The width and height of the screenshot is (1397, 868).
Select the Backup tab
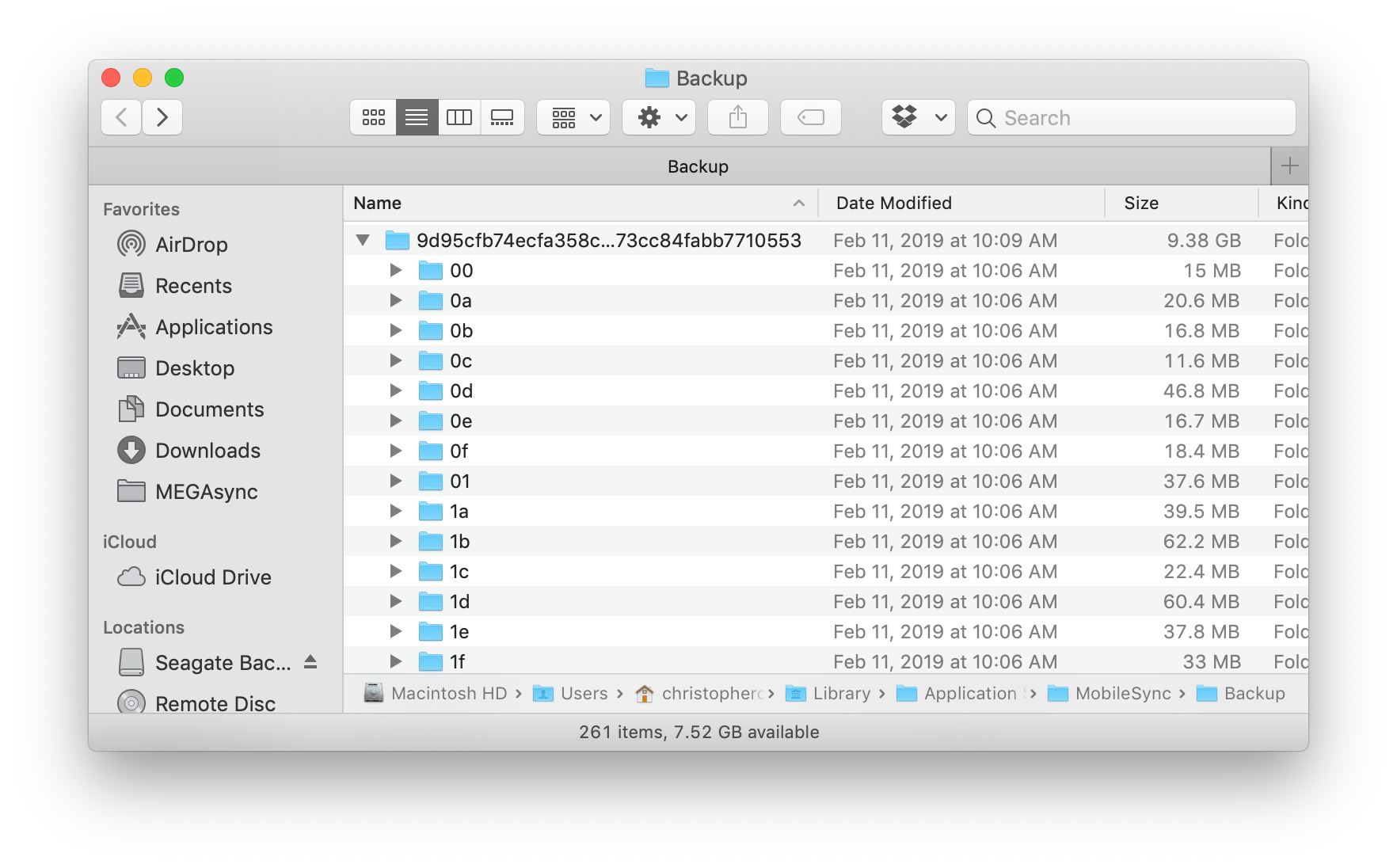click(679, 166)
